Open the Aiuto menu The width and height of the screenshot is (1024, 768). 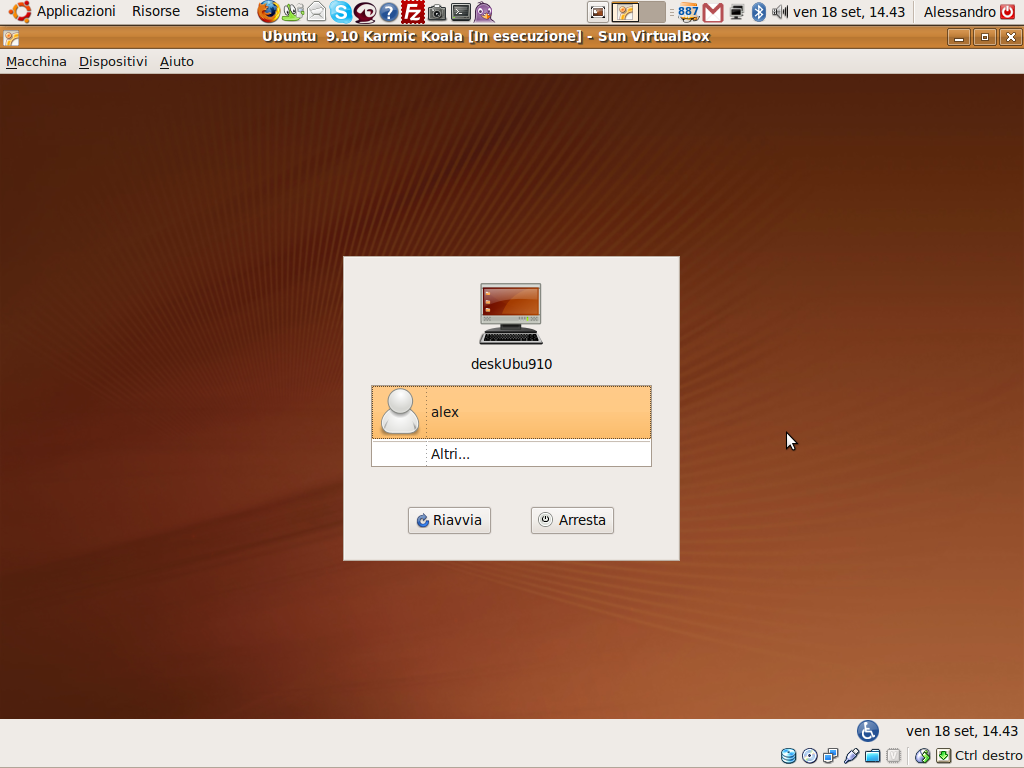[177, 61]
